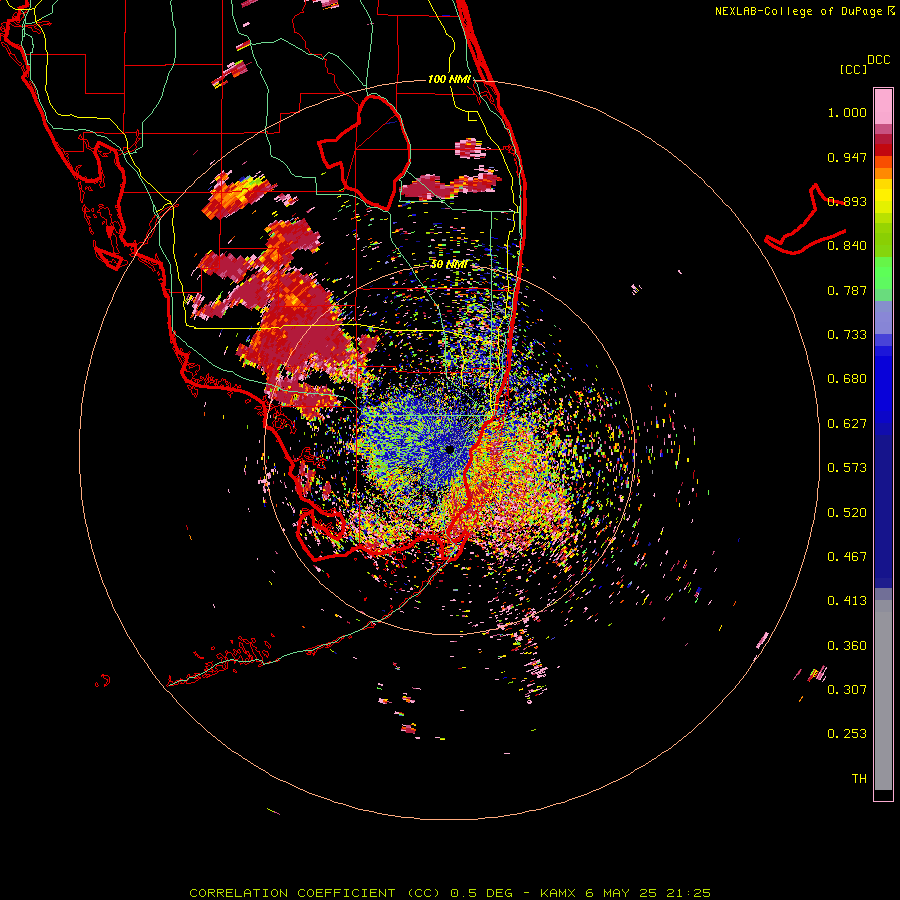The image size is (900, 900).
Task: Click the 100 NMI range ring label
Action: point(449,79)
